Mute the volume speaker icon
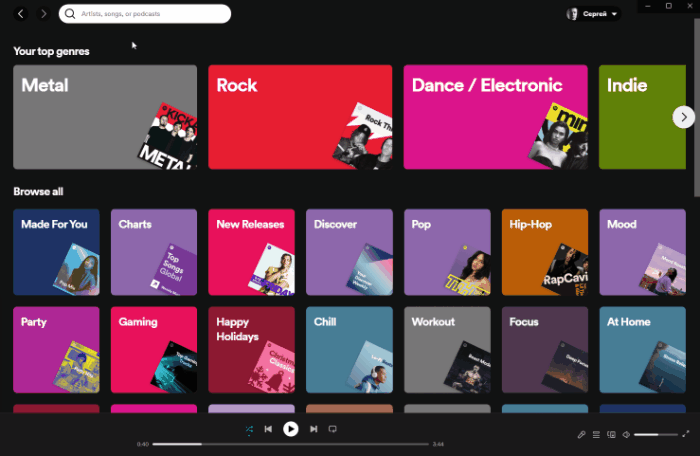Image resolution: width=700 pixels, height=456 pixels. coord(626,435)
